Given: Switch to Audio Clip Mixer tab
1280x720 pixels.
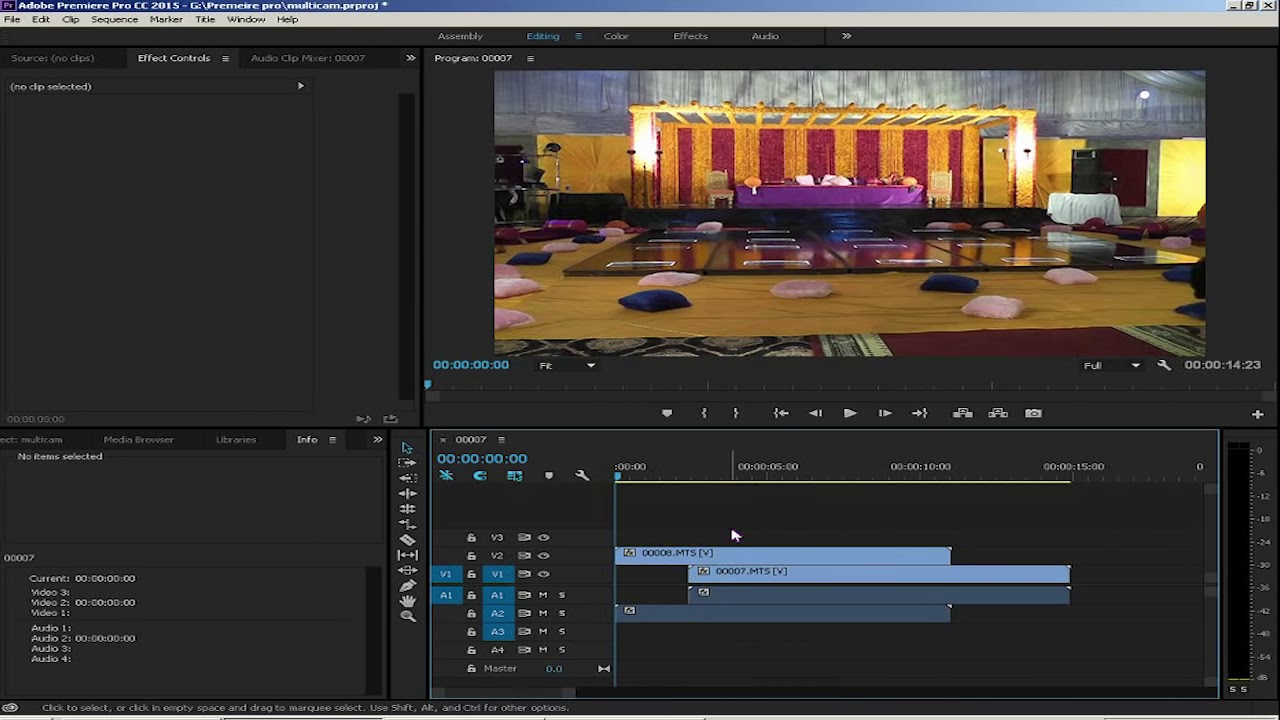Looking at the screenshot, I should 307,58.
